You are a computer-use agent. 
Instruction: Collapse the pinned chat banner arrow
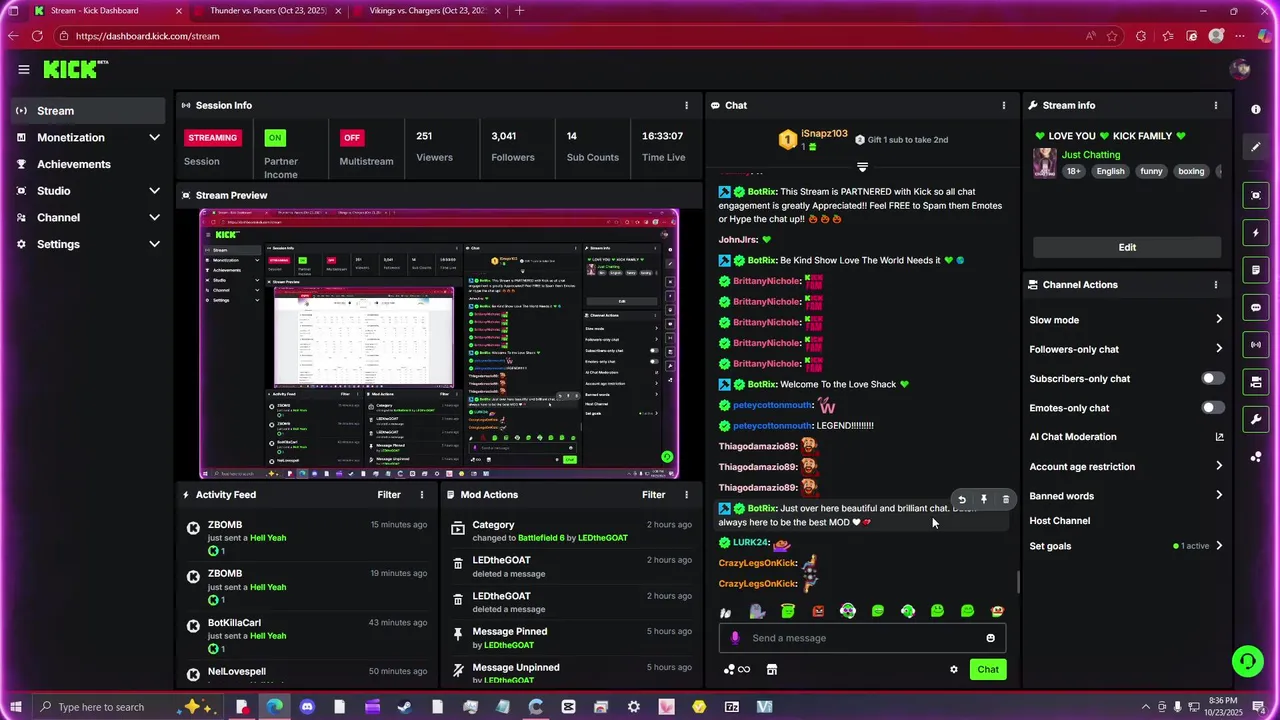pos(862,166)
